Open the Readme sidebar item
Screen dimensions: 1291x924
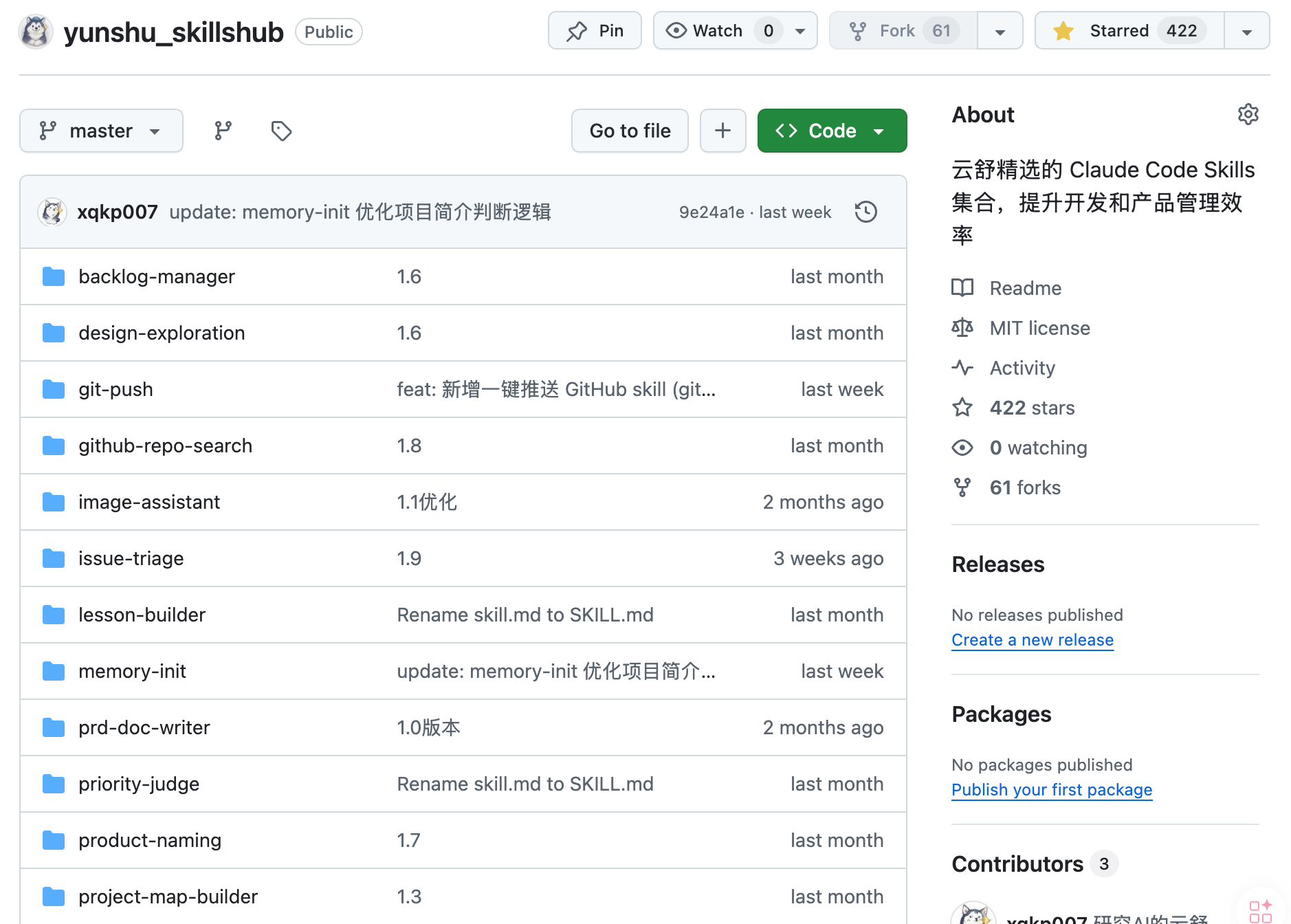point(1025,288)
